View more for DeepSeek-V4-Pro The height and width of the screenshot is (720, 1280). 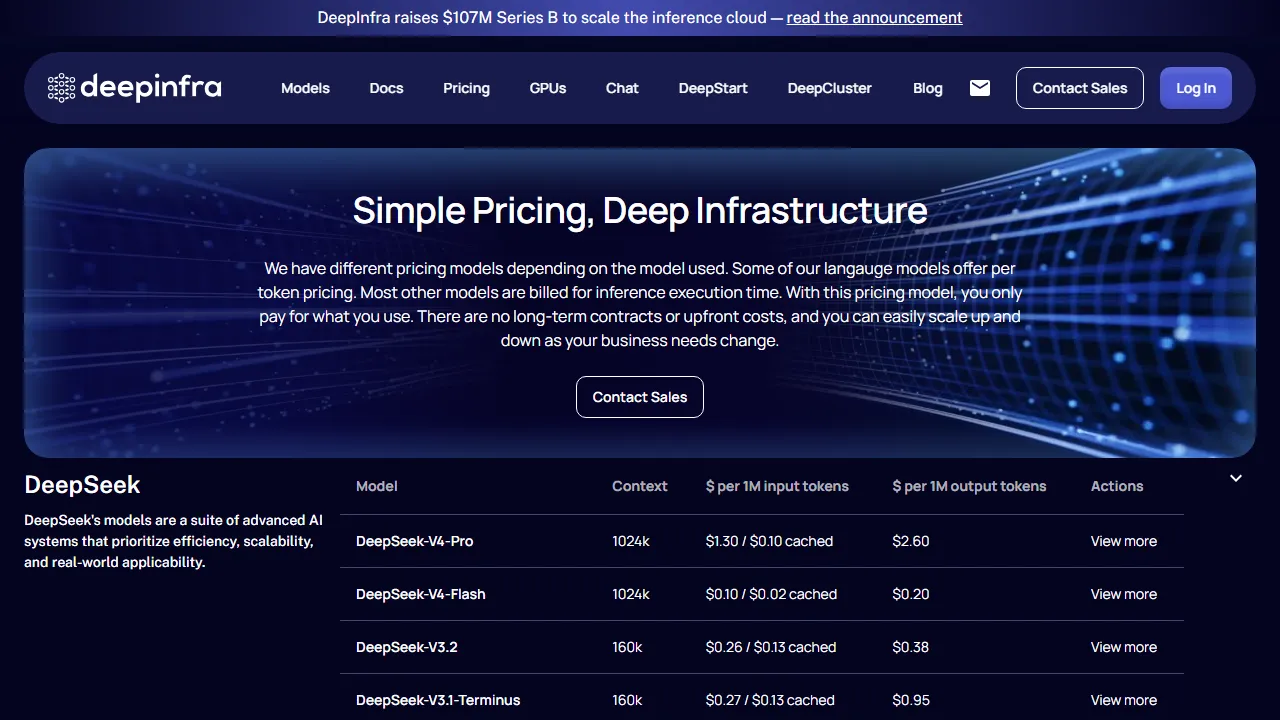coord(1124,541)
